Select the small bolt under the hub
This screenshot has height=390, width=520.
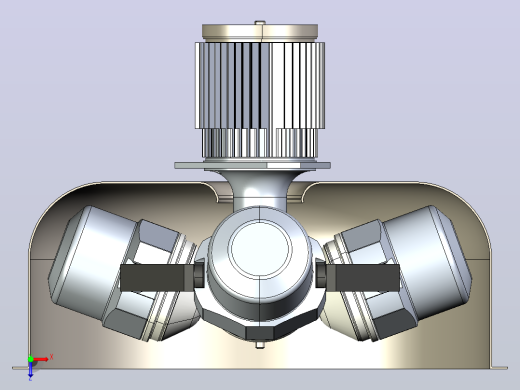[x=260, y=344]
